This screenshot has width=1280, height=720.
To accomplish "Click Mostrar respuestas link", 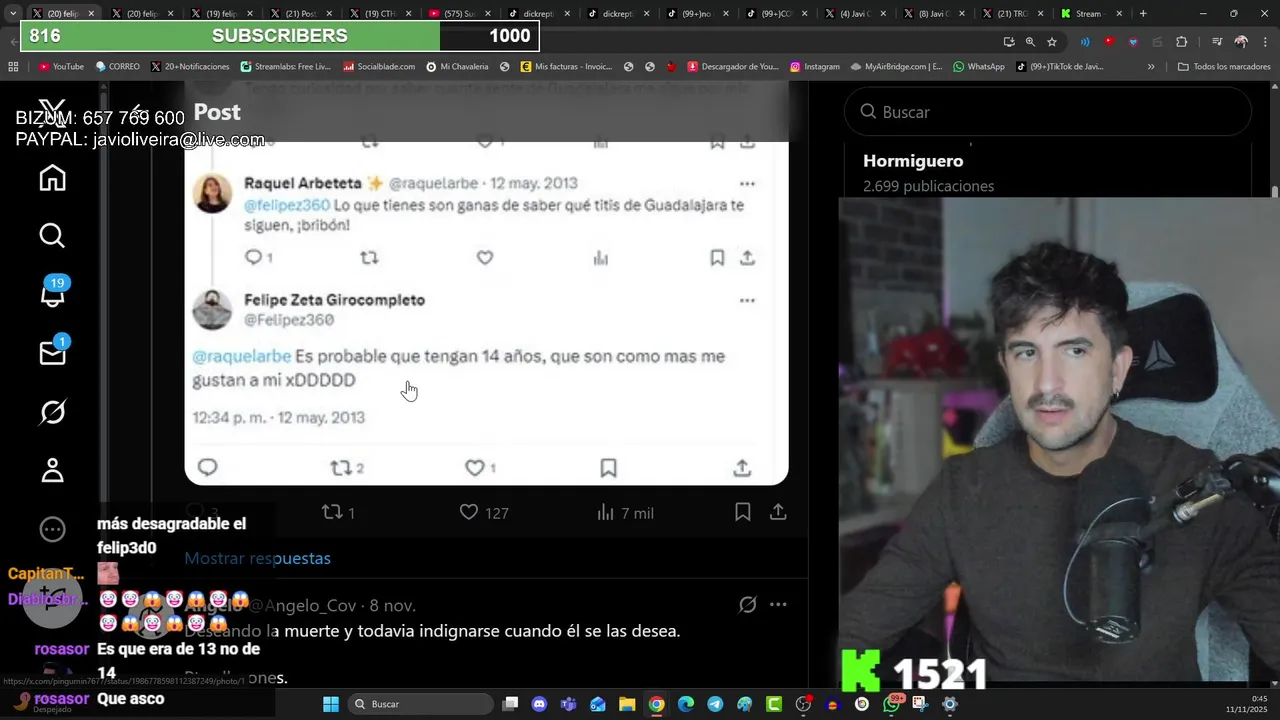I will [257, 558].
